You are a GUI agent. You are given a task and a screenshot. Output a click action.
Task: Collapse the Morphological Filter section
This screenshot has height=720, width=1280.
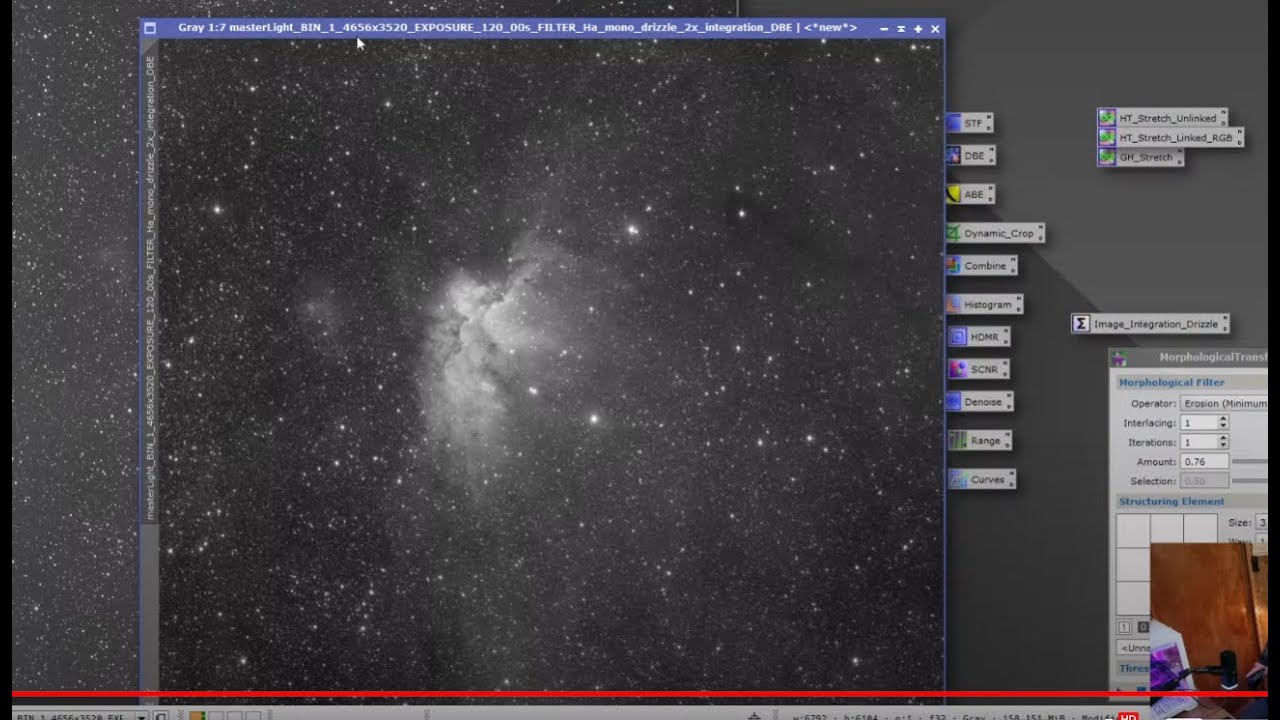pyautogui.click(x=1190, y=382)
